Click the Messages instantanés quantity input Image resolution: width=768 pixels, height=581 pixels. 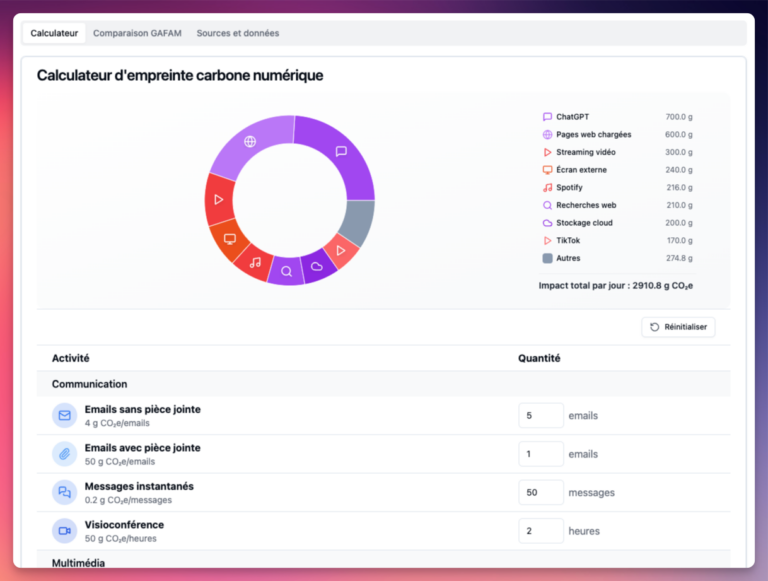541,492
